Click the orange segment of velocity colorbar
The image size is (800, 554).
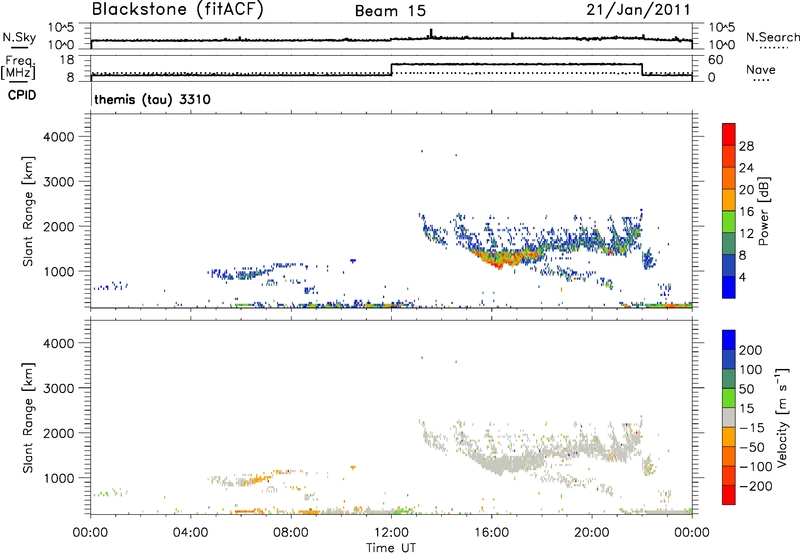click(729, 437)
